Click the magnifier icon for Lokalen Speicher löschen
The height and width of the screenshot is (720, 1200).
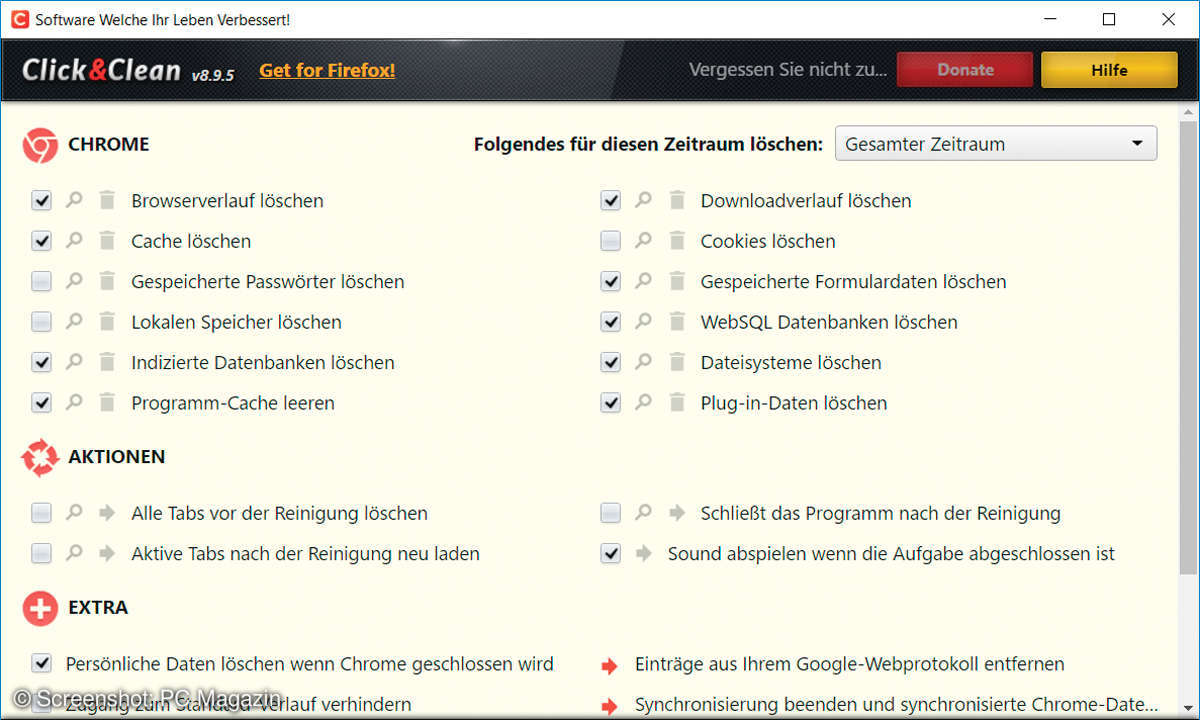click(x=74, y=322)
